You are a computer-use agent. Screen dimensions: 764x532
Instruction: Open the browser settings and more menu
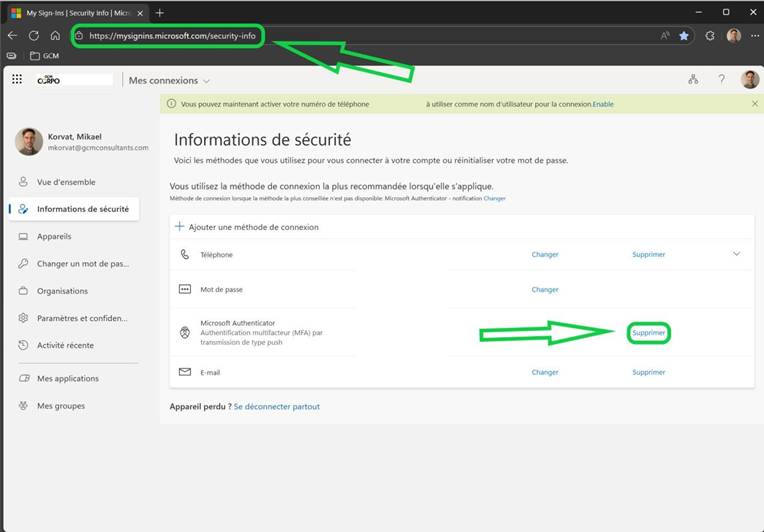coord(754,36)
